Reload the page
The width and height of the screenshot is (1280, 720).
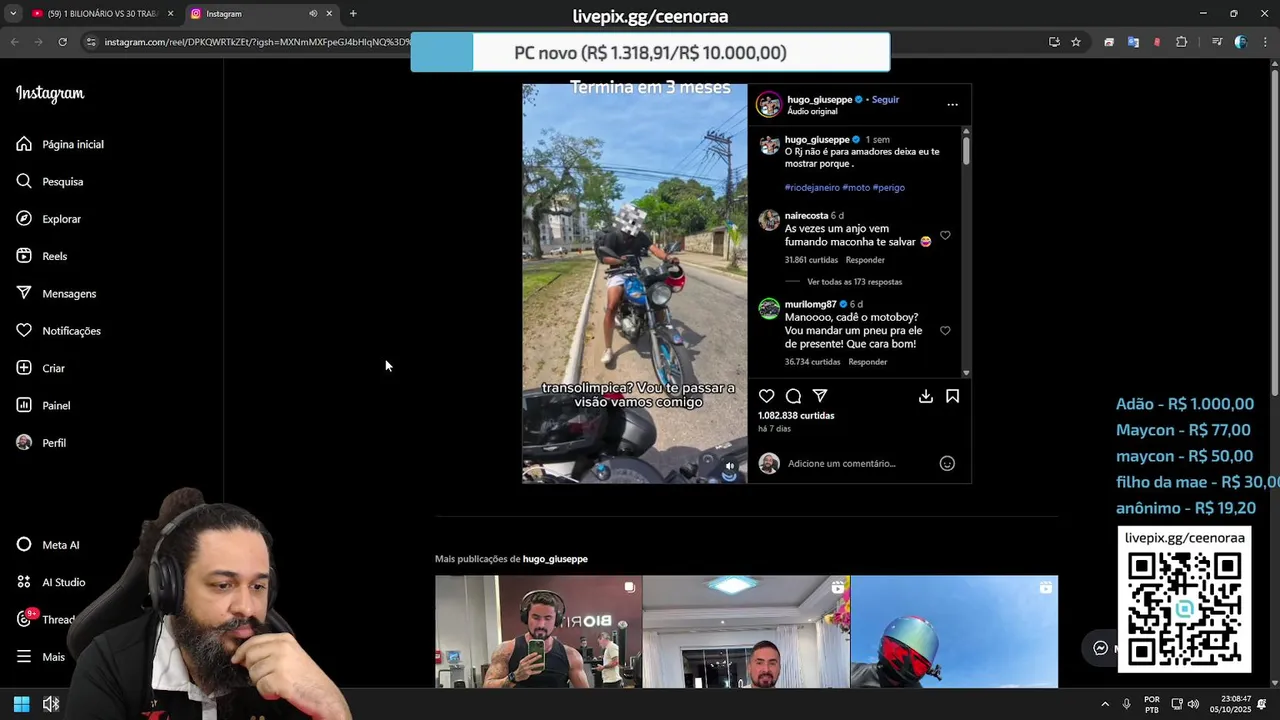(x=62, y=42)
